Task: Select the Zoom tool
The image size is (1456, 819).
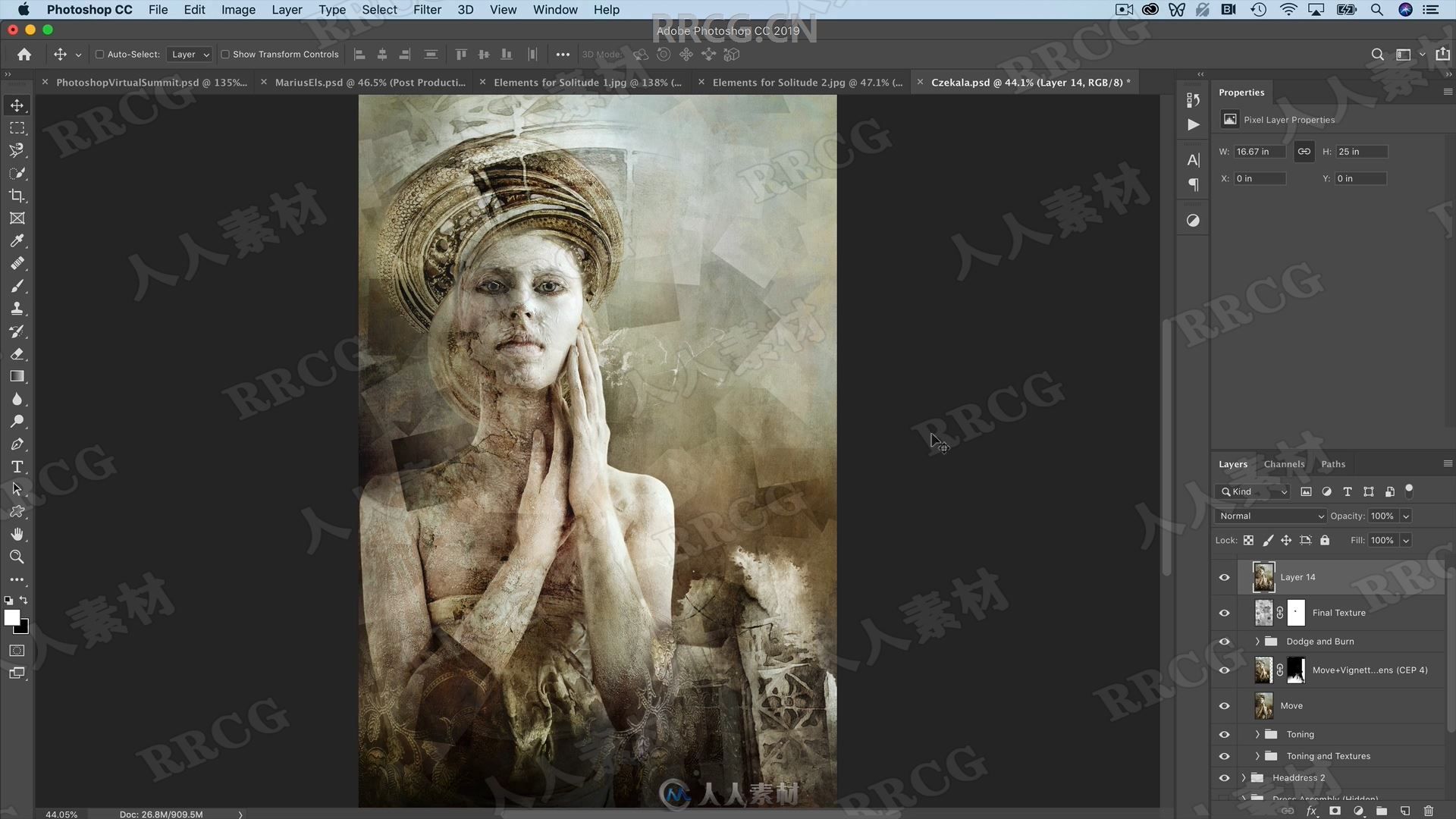Action: [17, 556]
